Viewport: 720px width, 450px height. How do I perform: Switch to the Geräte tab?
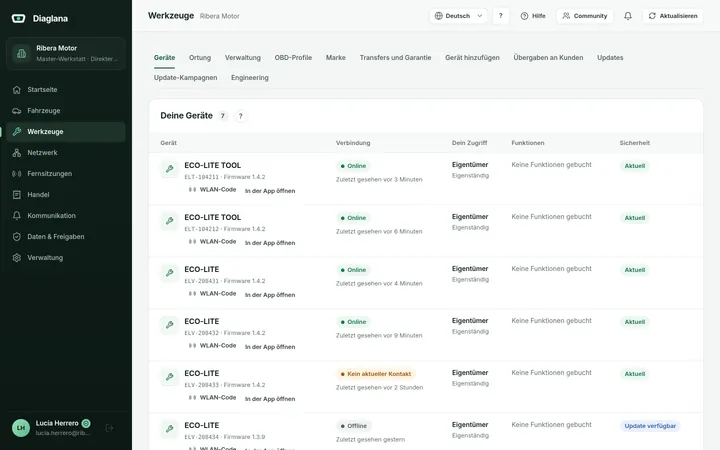tap(164, 58)
